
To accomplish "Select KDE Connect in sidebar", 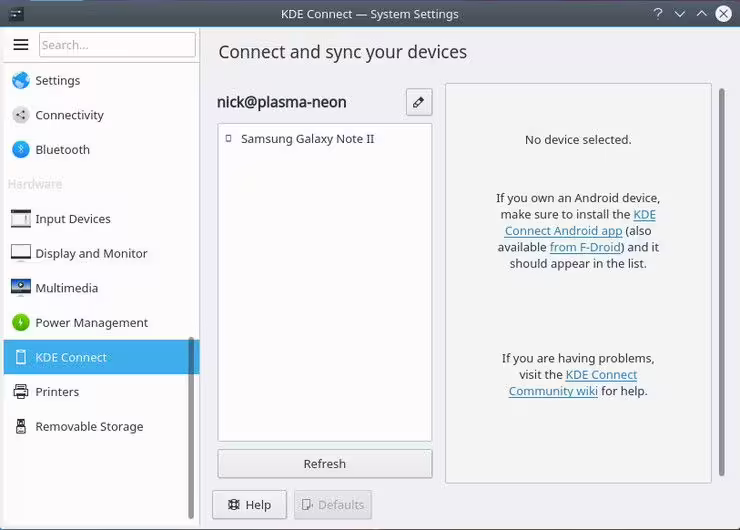I will pos(101,357).
